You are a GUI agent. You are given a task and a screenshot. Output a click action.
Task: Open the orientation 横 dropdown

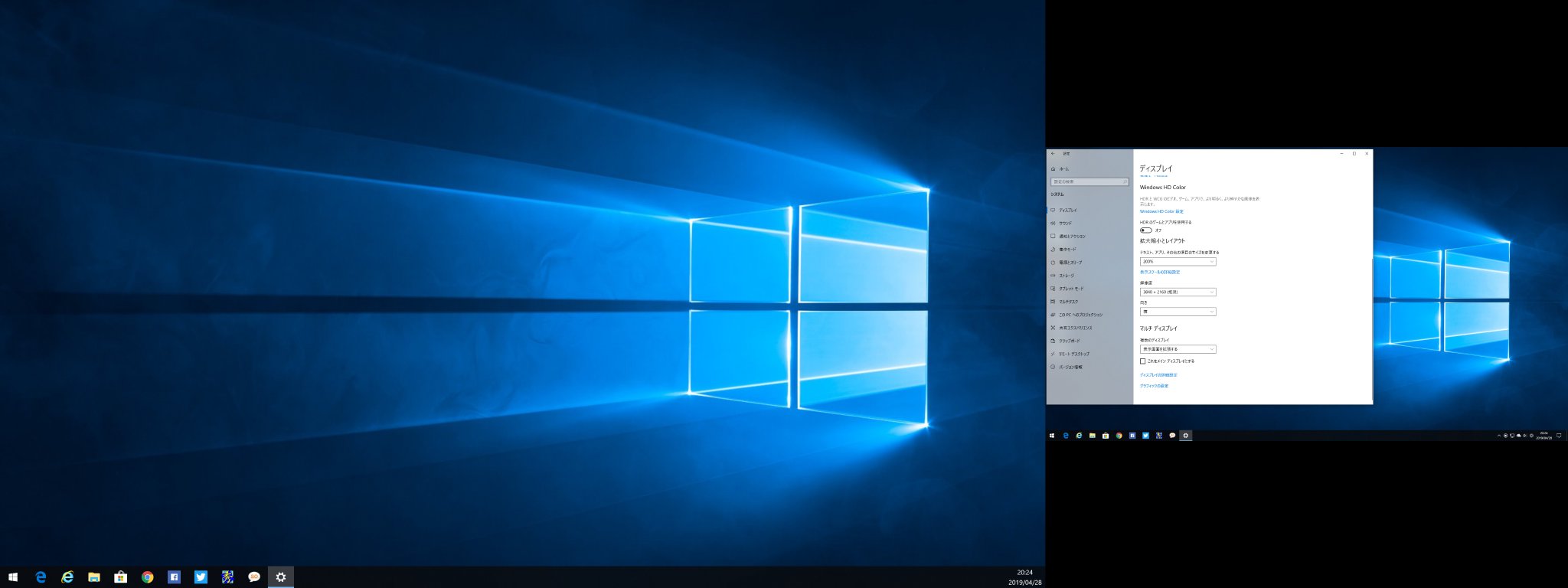(x=1178, y=312)
